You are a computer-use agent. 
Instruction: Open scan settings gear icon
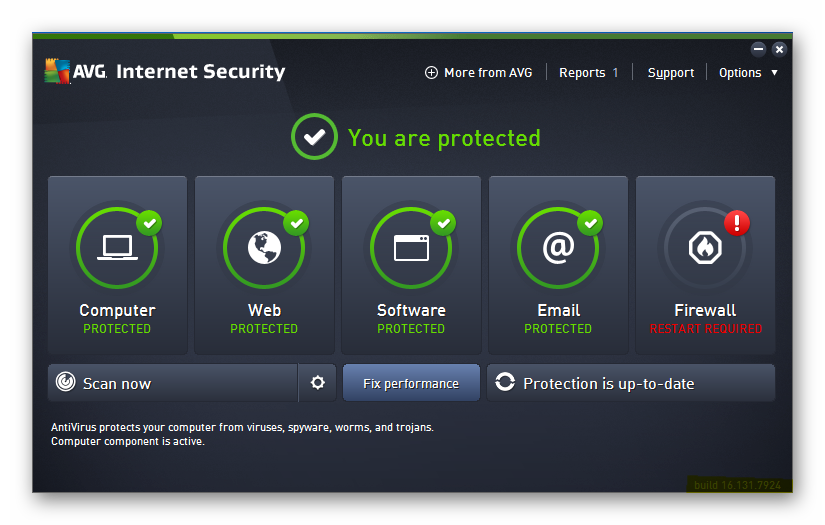point(317,382)
